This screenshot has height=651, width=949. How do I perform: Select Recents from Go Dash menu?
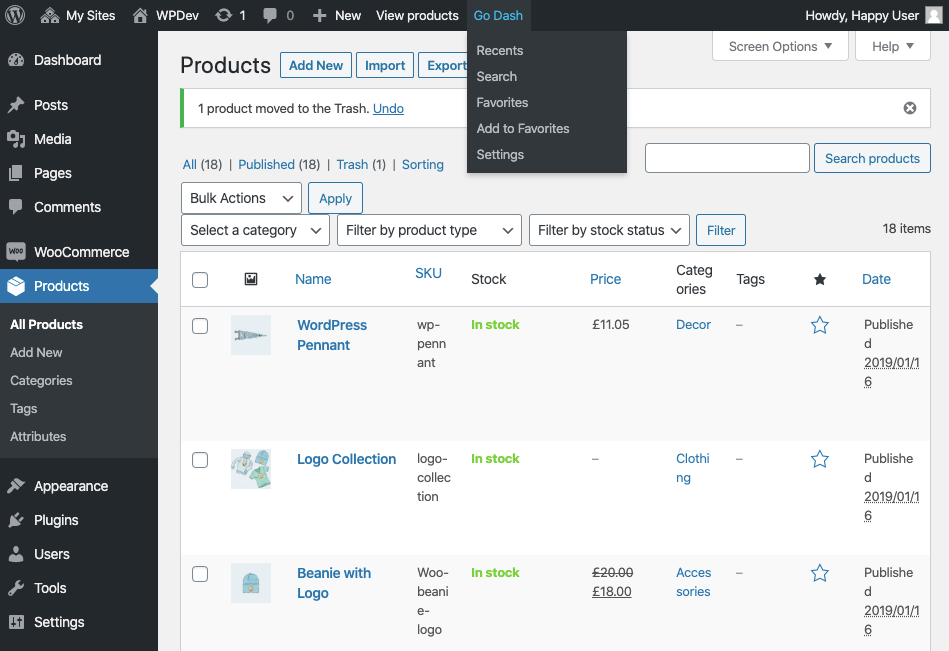500,50
